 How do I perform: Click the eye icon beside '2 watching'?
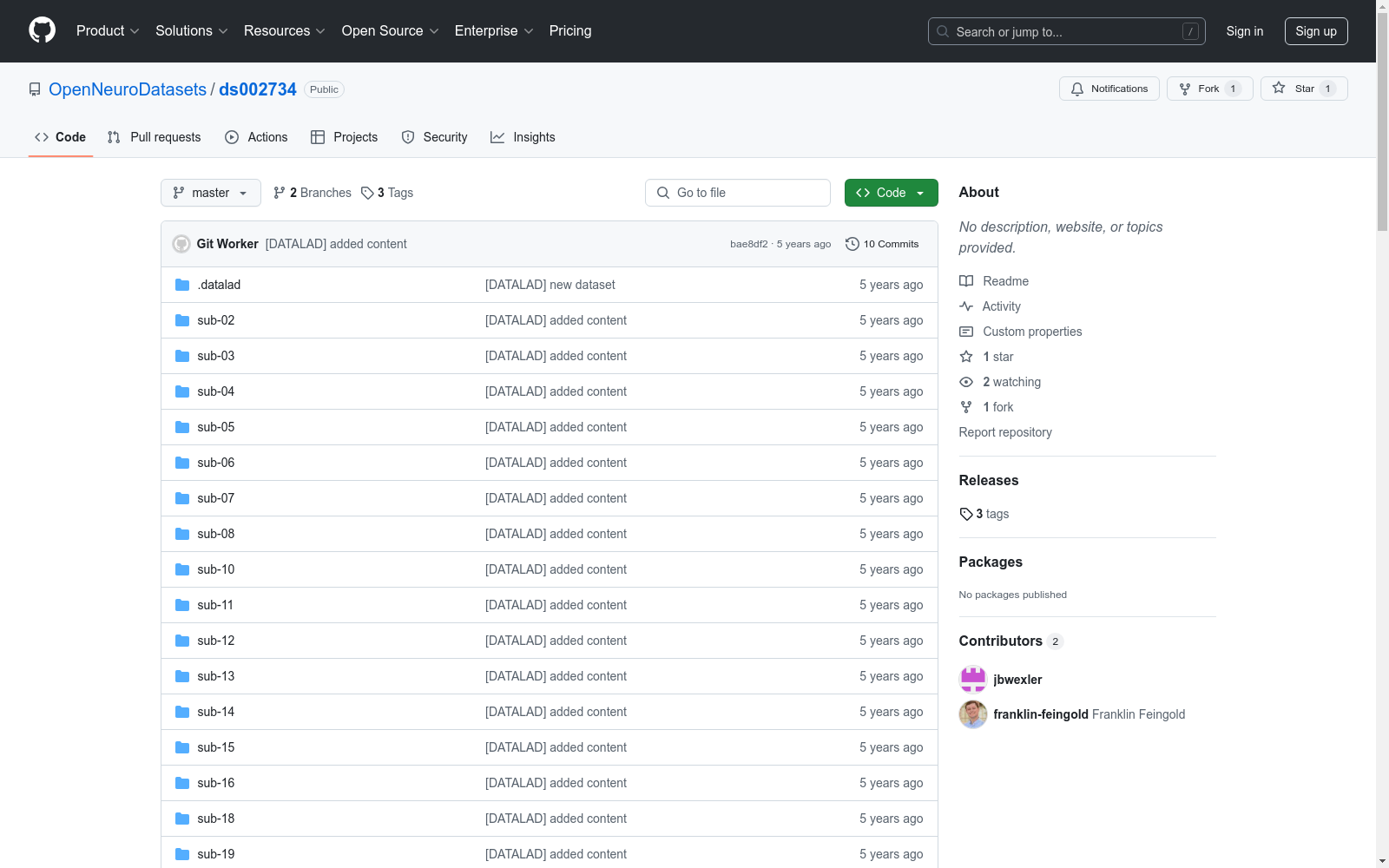[x=966, y=382]
